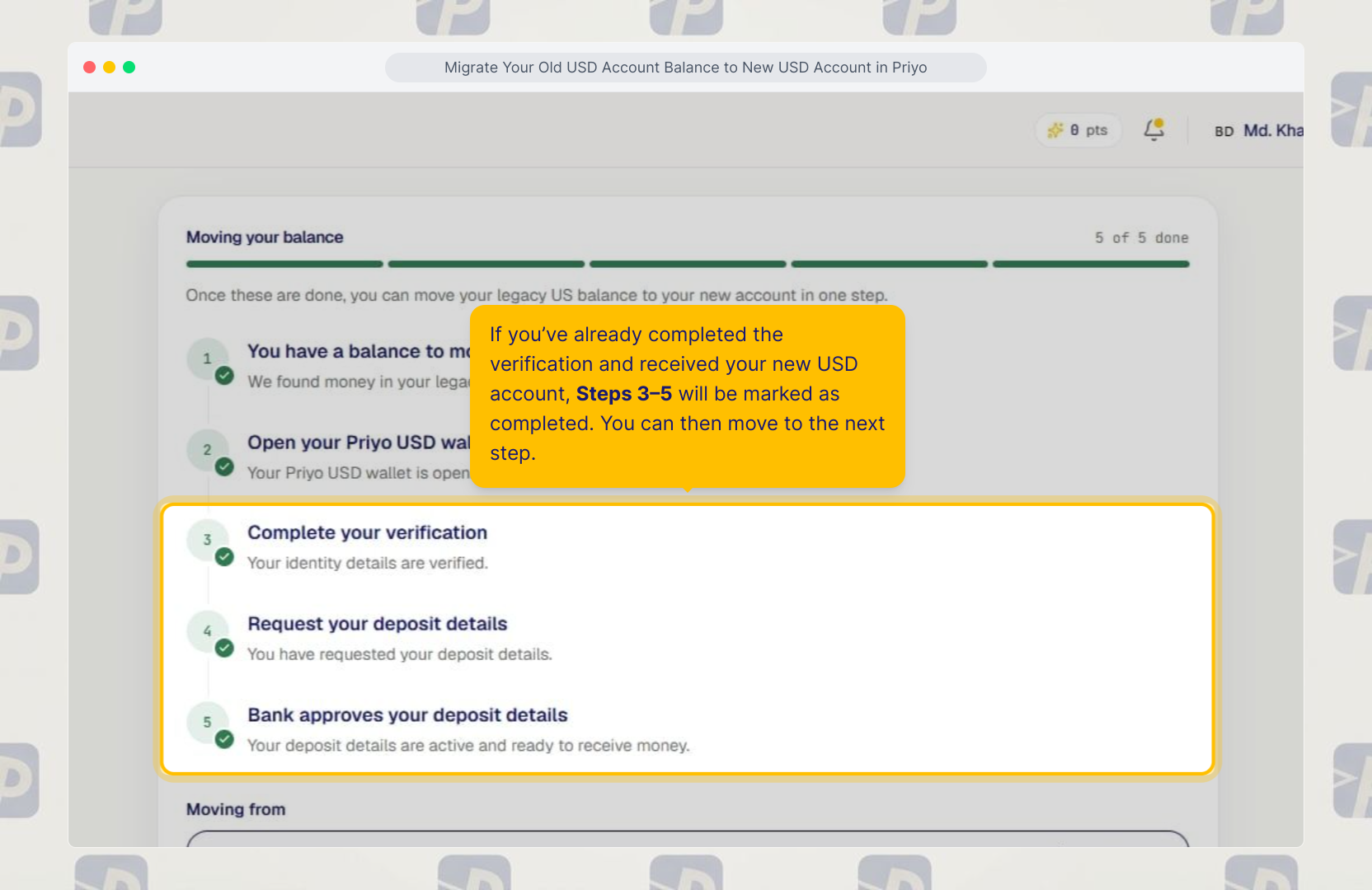Image resolution: width=1372 pixels, height=890 pixels.
Task: Open the Md. Kha profile menu
Action: click(x=1272, y=131)
